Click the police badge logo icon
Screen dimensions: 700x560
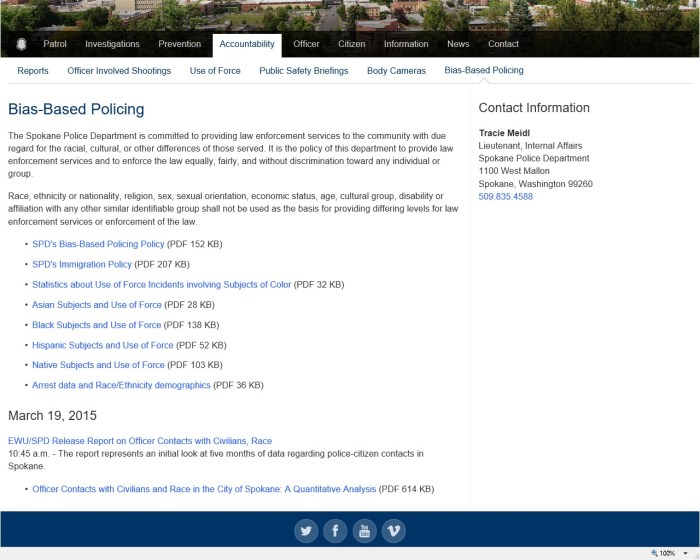point(21,45)
